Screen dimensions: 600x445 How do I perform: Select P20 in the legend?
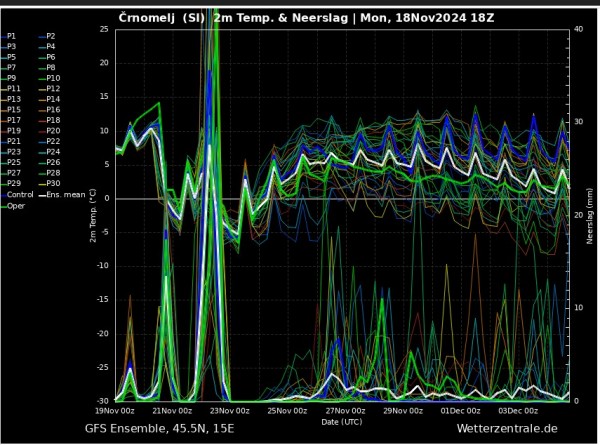(49, 131)
